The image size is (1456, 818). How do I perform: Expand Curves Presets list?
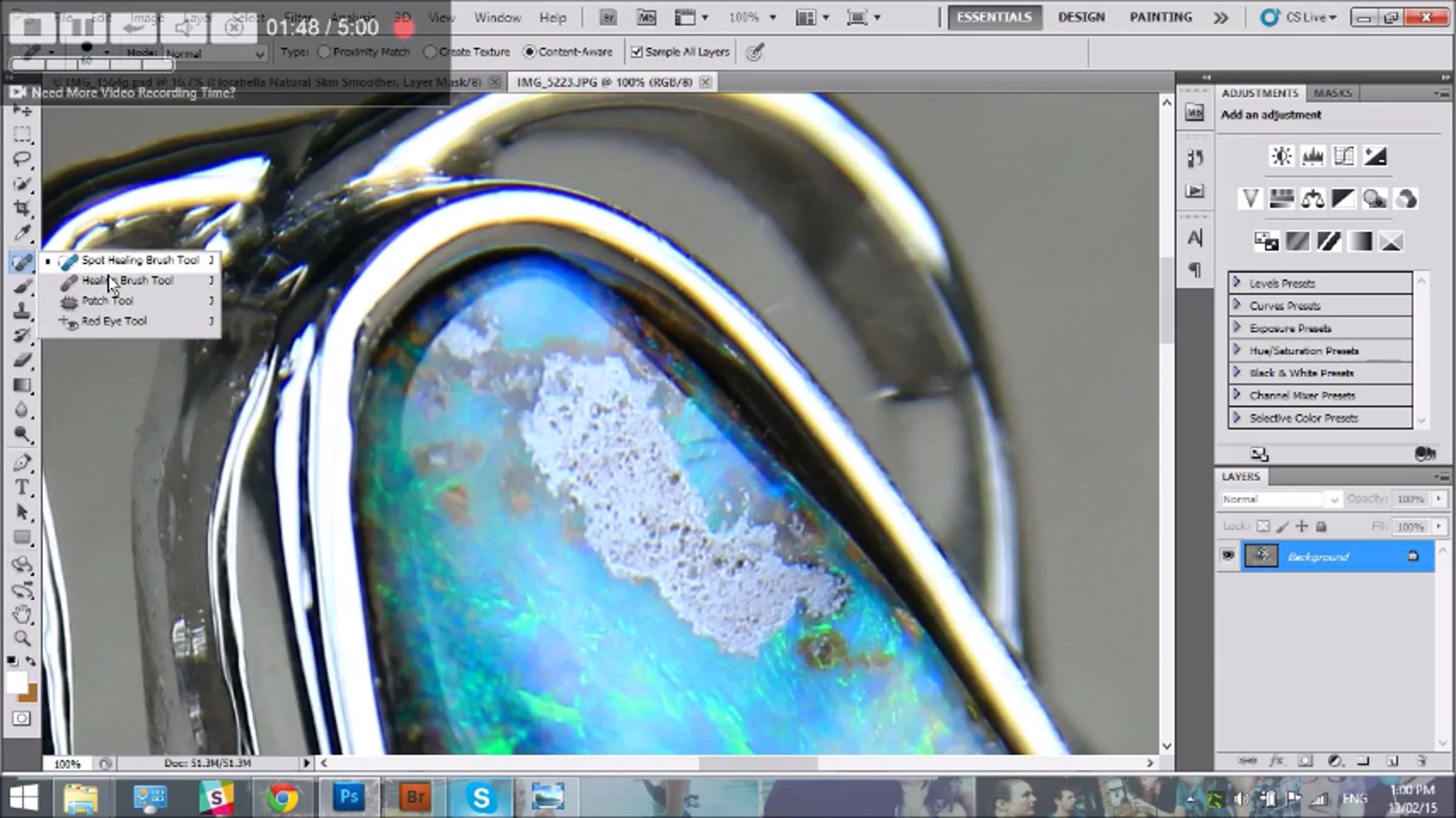click(x=1236, y=306)
